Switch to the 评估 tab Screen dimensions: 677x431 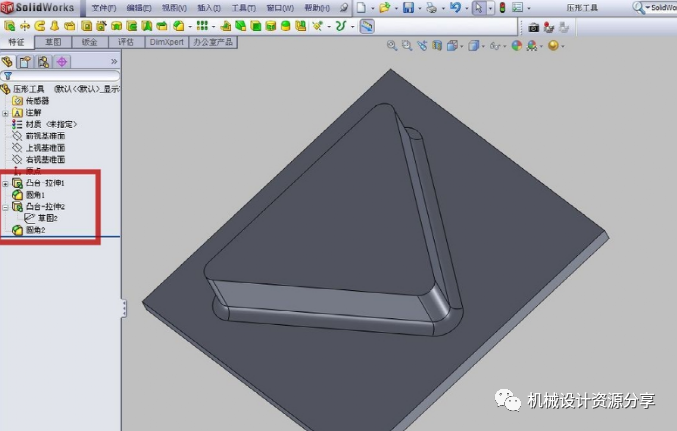[x=126, y=42]
